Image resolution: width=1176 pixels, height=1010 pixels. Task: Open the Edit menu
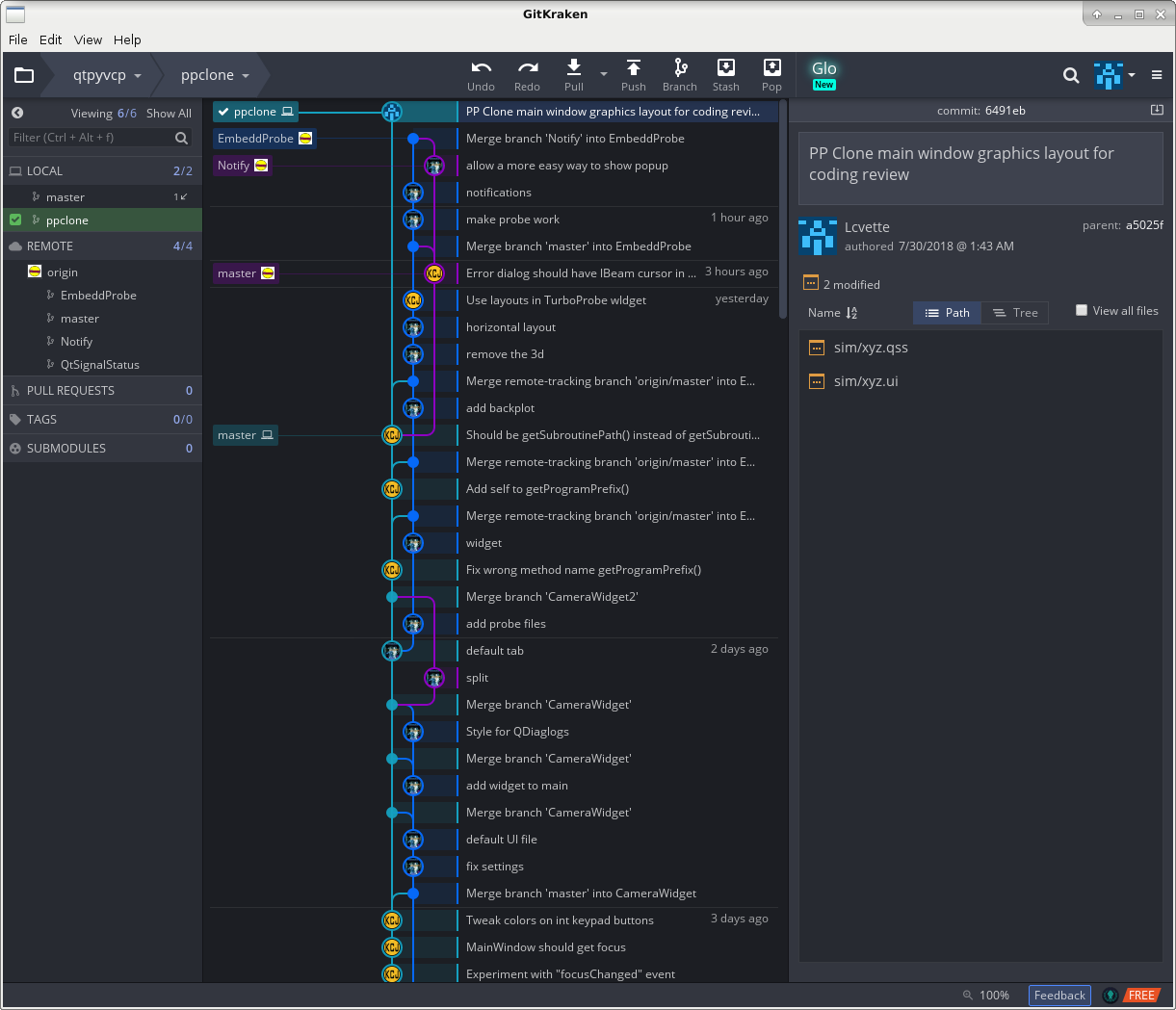tap(51, 39)
